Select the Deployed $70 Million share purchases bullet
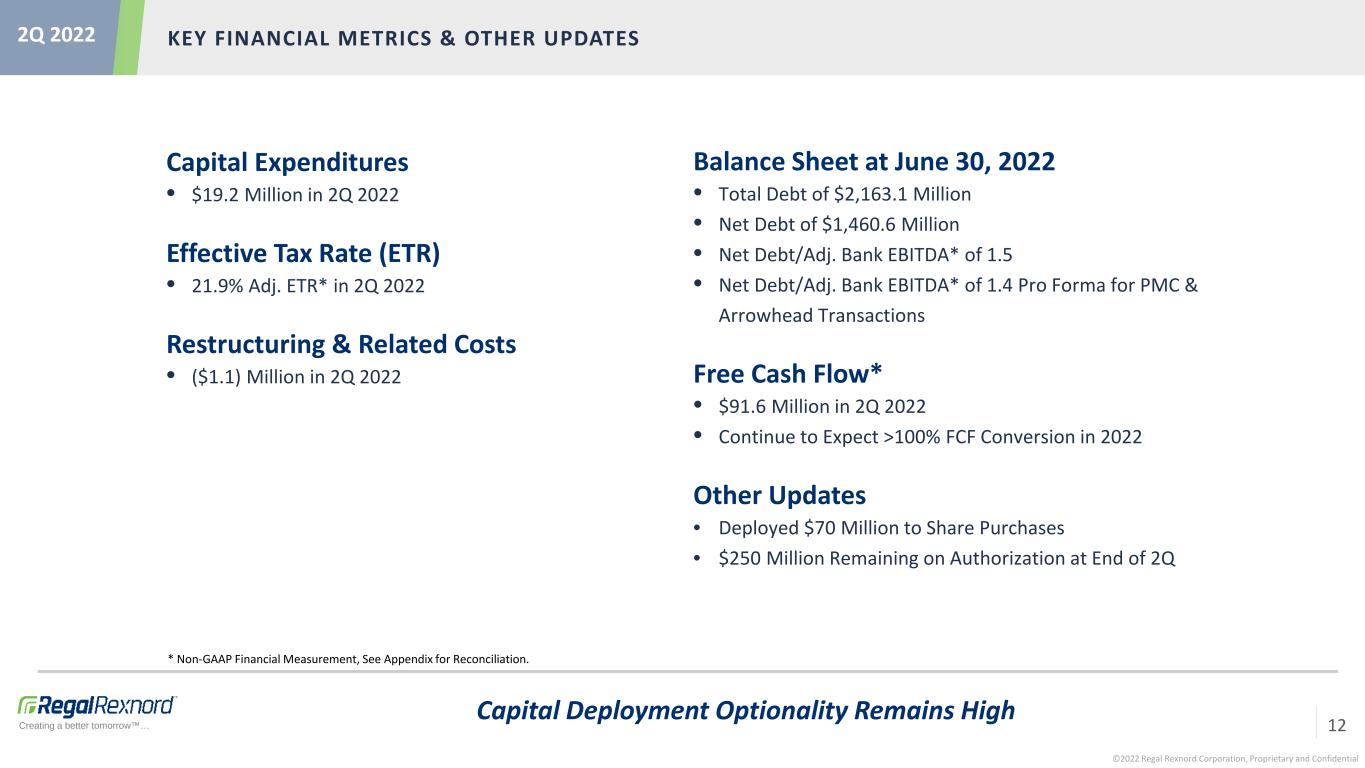The width and height of the screenshot is (1365, 768). tap(891, 528)
